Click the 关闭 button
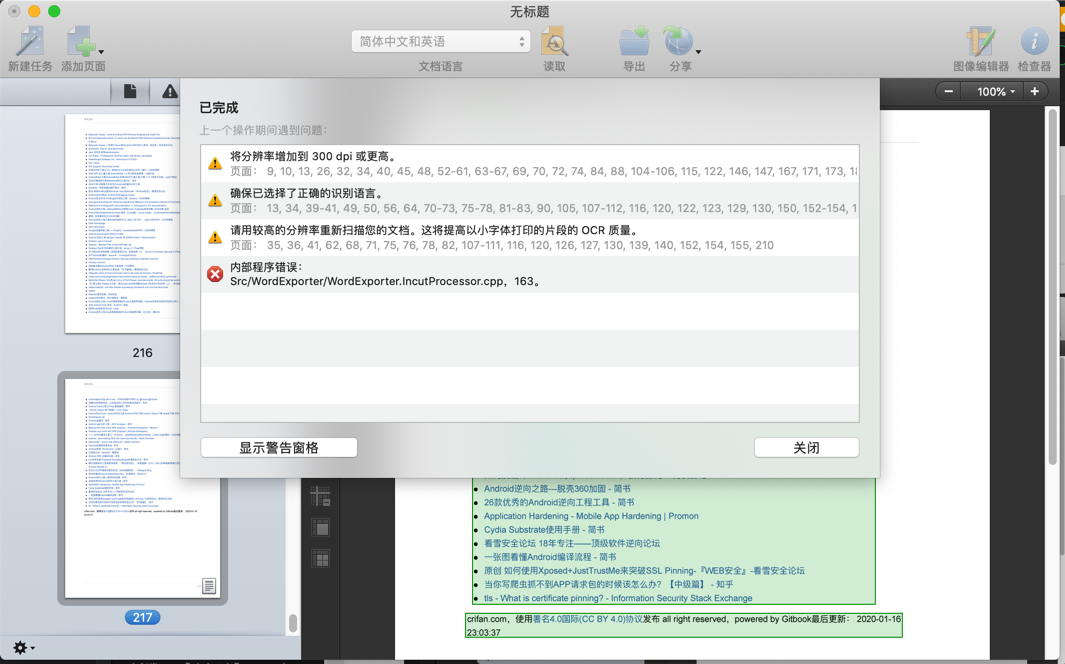The height and width of the screenshot is (664, 1065). [x=806, y=447]
